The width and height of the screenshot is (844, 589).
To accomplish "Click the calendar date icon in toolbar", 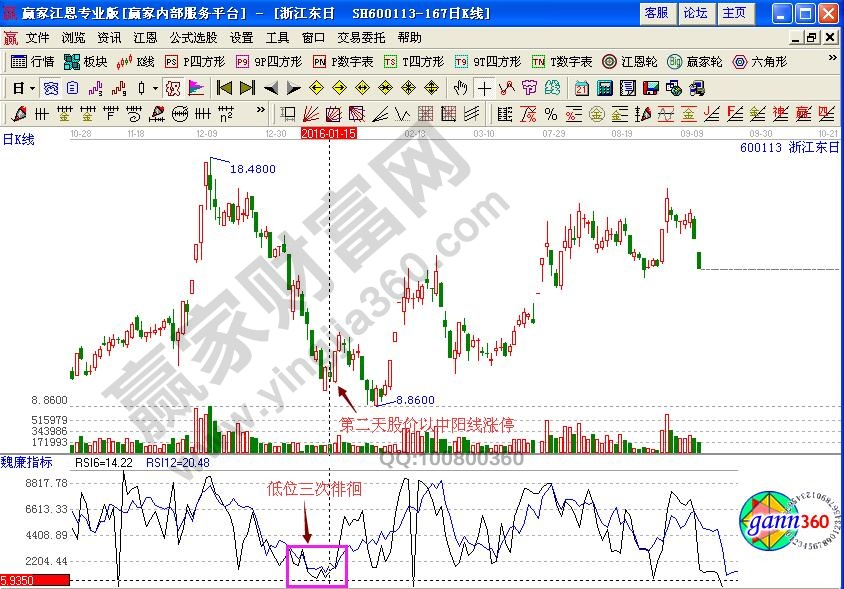I will click(580, 88).
